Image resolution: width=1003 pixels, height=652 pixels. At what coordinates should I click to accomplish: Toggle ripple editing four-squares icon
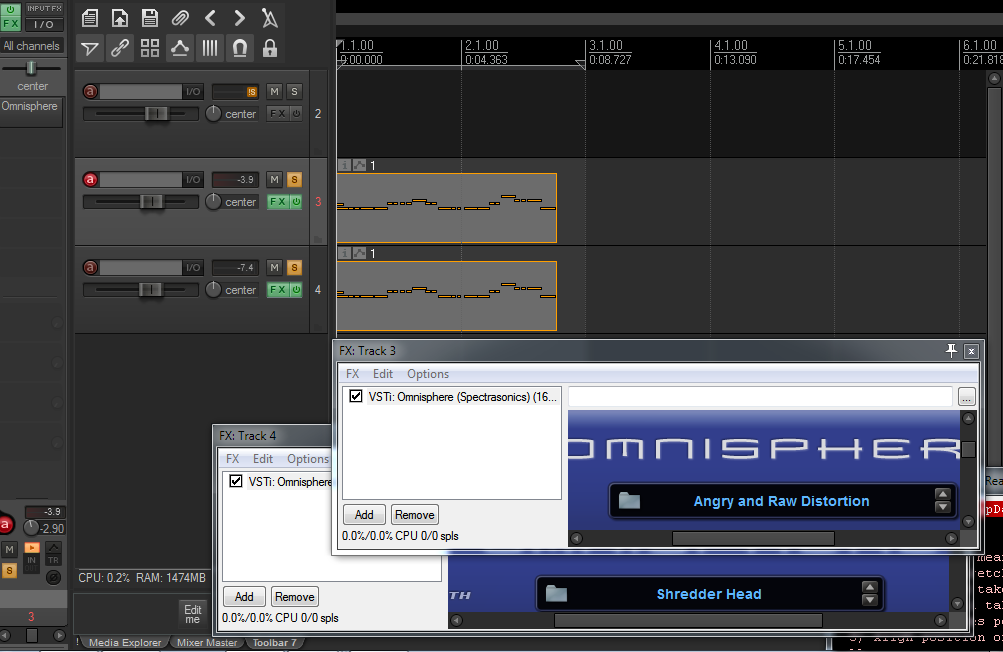pyautogui.click(x=150, y=48)
